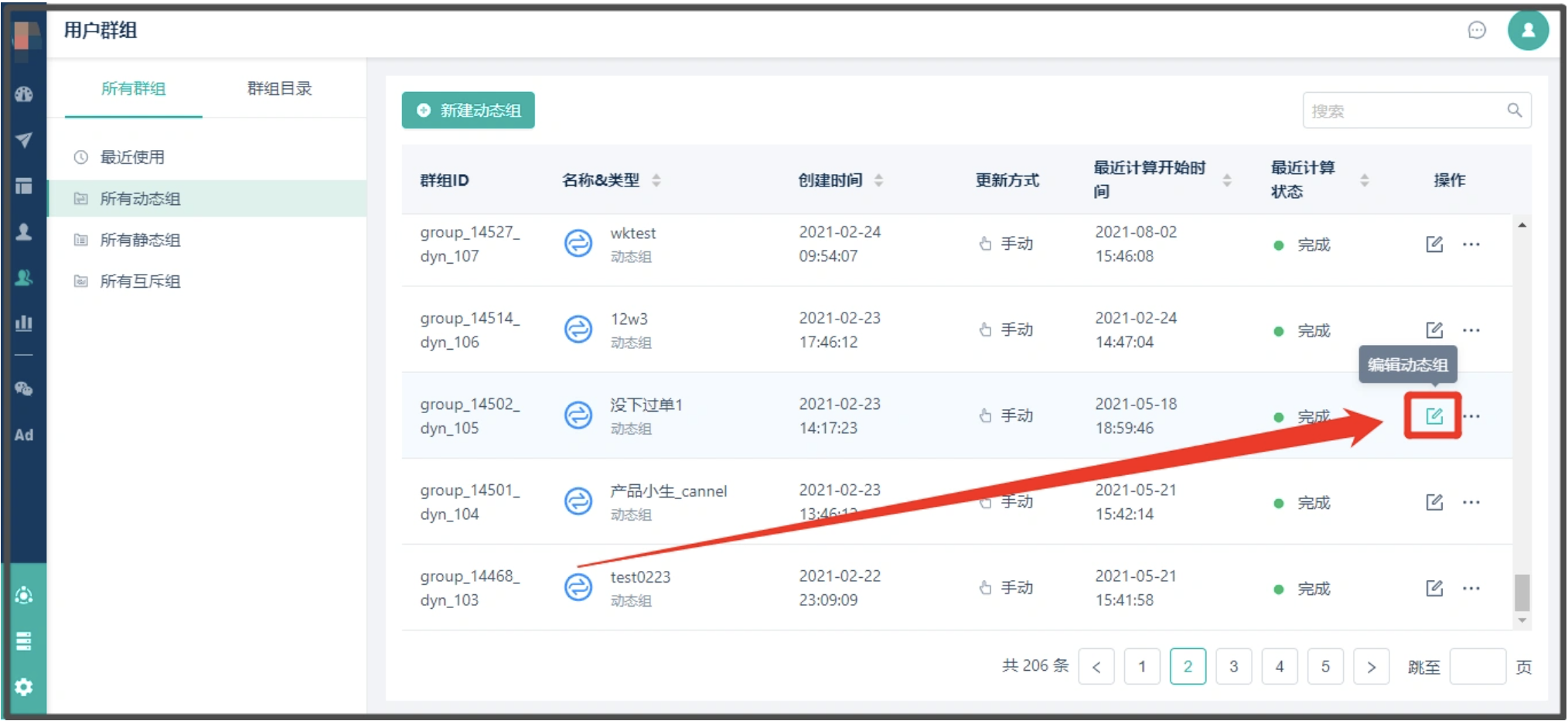Go to page 3
Screen dimensions: 1568x721
(1234, 667)
